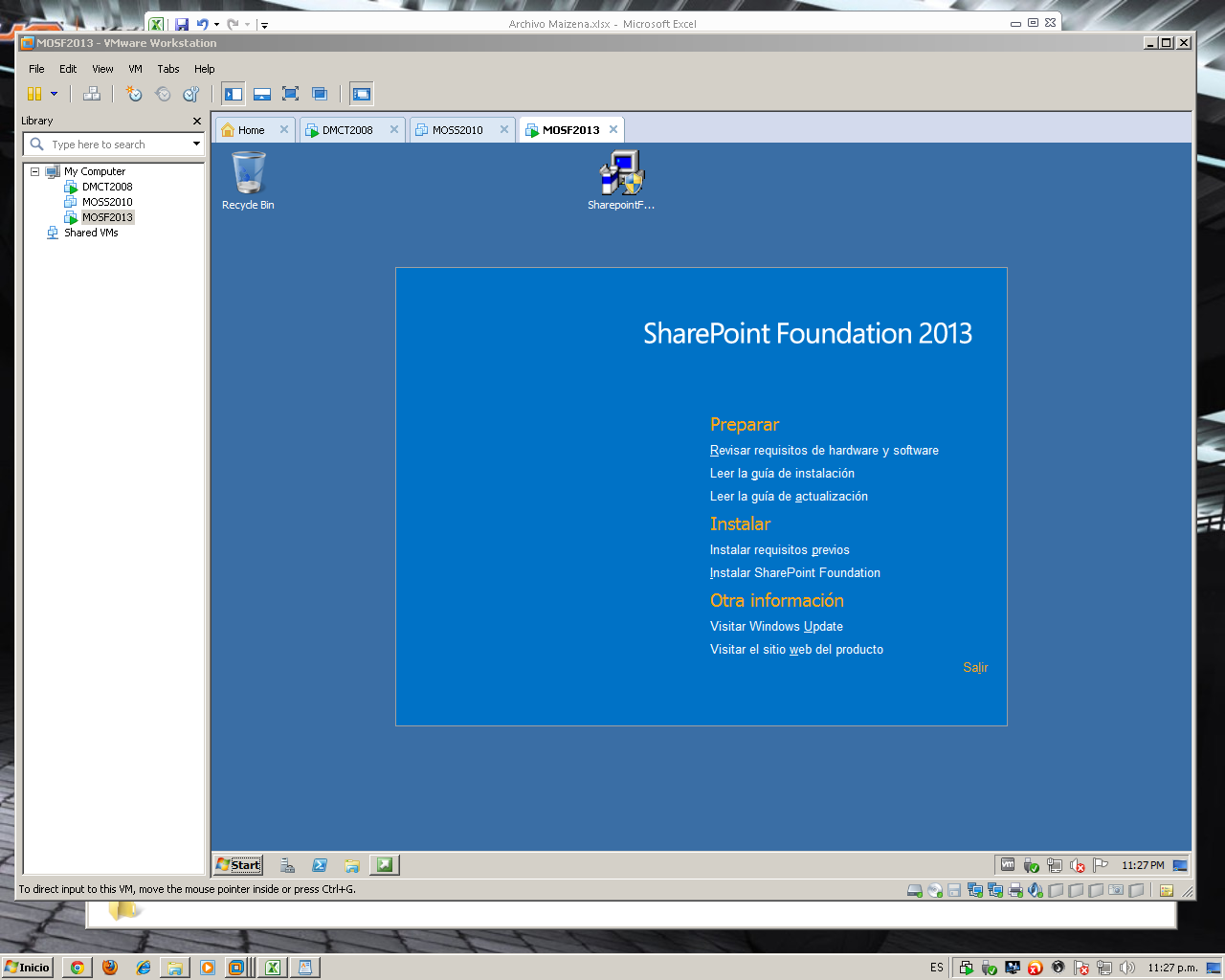
Task: Click the guest muted volume tray icon
Action: [x=1078, y=865]
